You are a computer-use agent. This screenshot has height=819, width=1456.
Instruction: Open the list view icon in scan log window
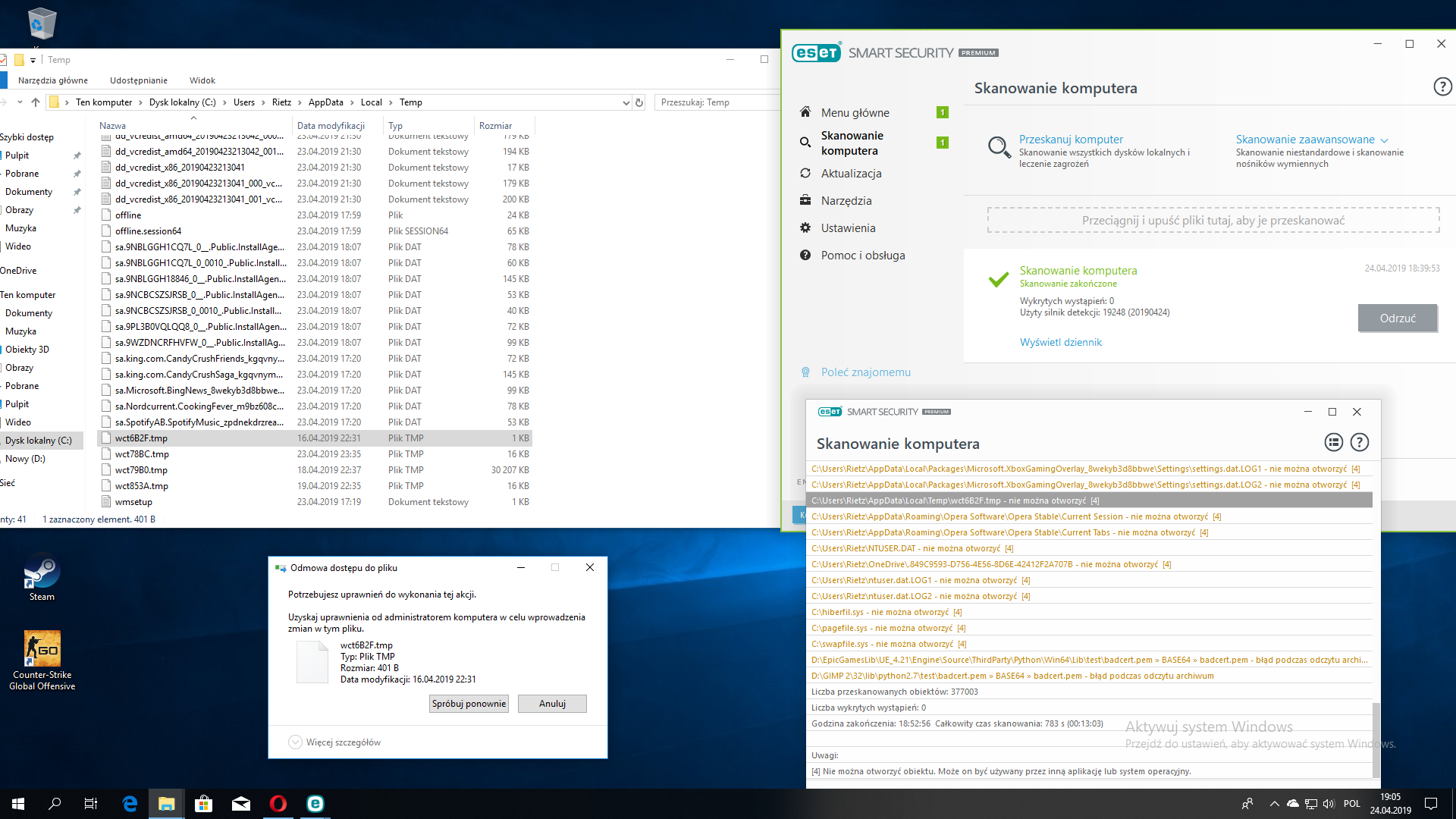[1333, 442]
